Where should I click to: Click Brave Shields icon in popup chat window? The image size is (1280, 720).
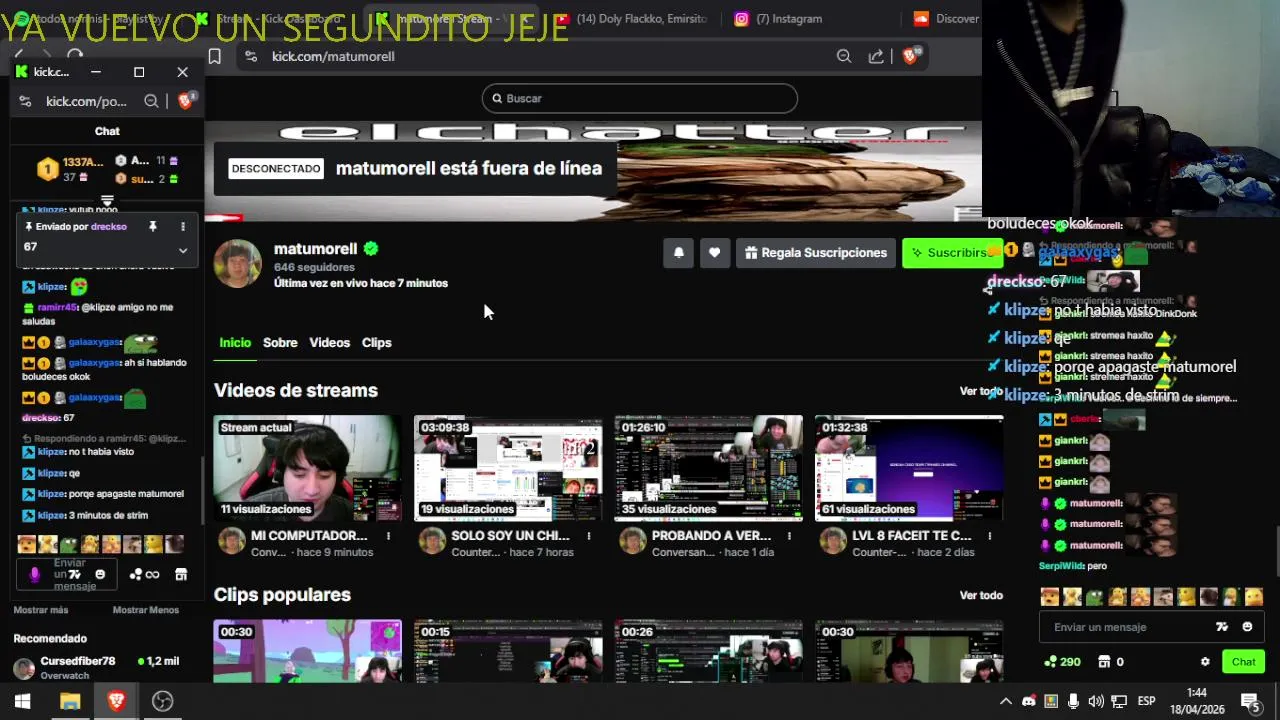185,101
